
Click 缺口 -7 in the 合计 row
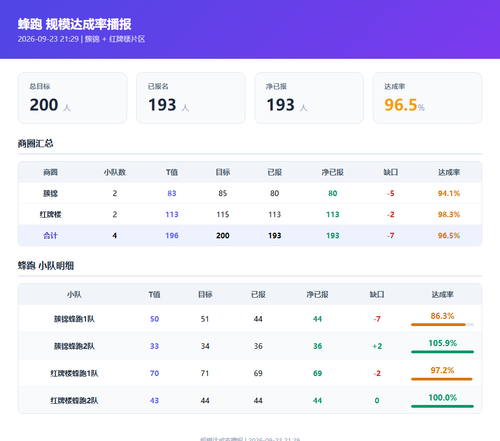(x=390, y=236)
